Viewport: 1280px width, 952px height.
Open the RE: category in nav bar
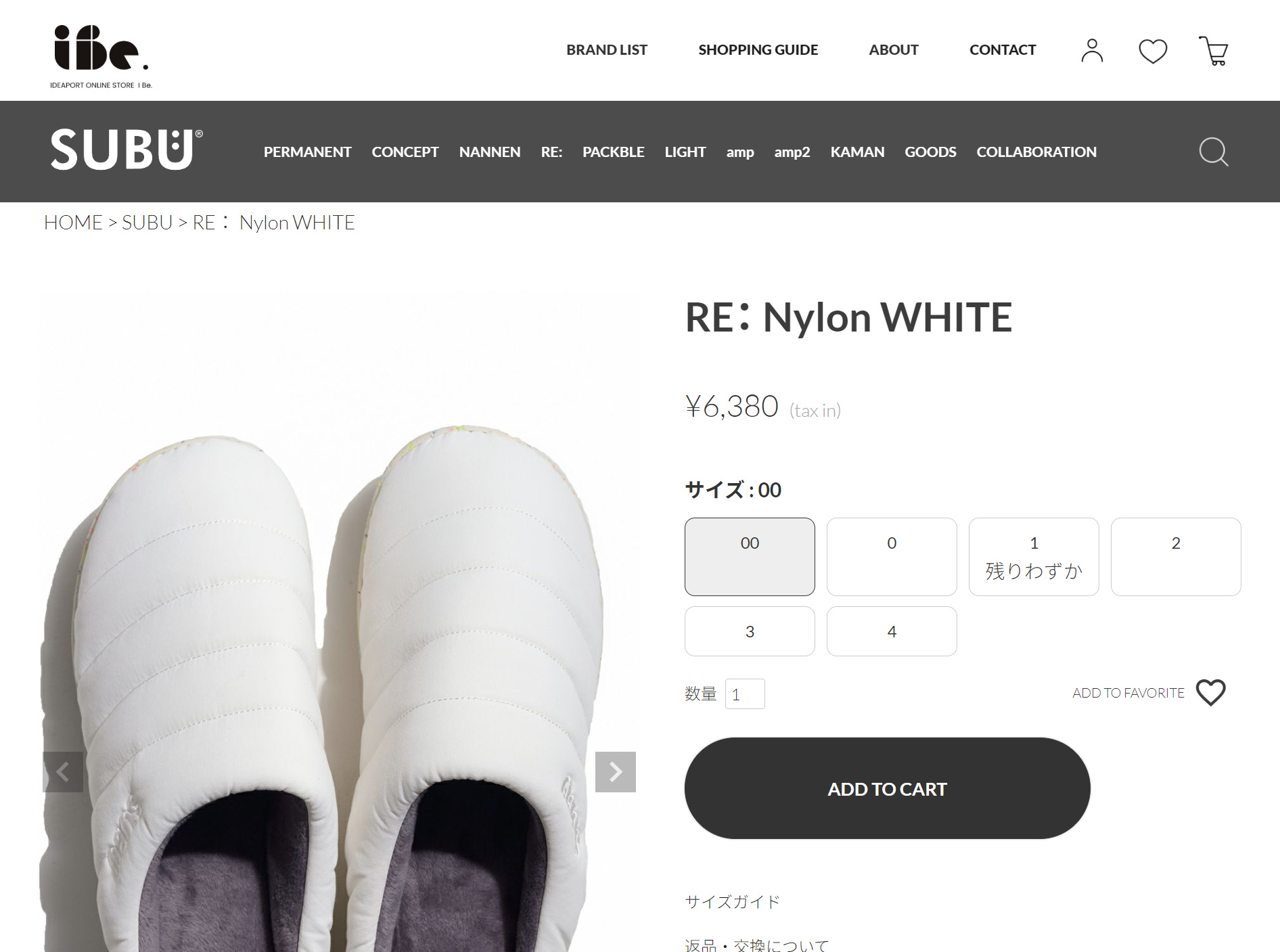(x=551, y=152)
